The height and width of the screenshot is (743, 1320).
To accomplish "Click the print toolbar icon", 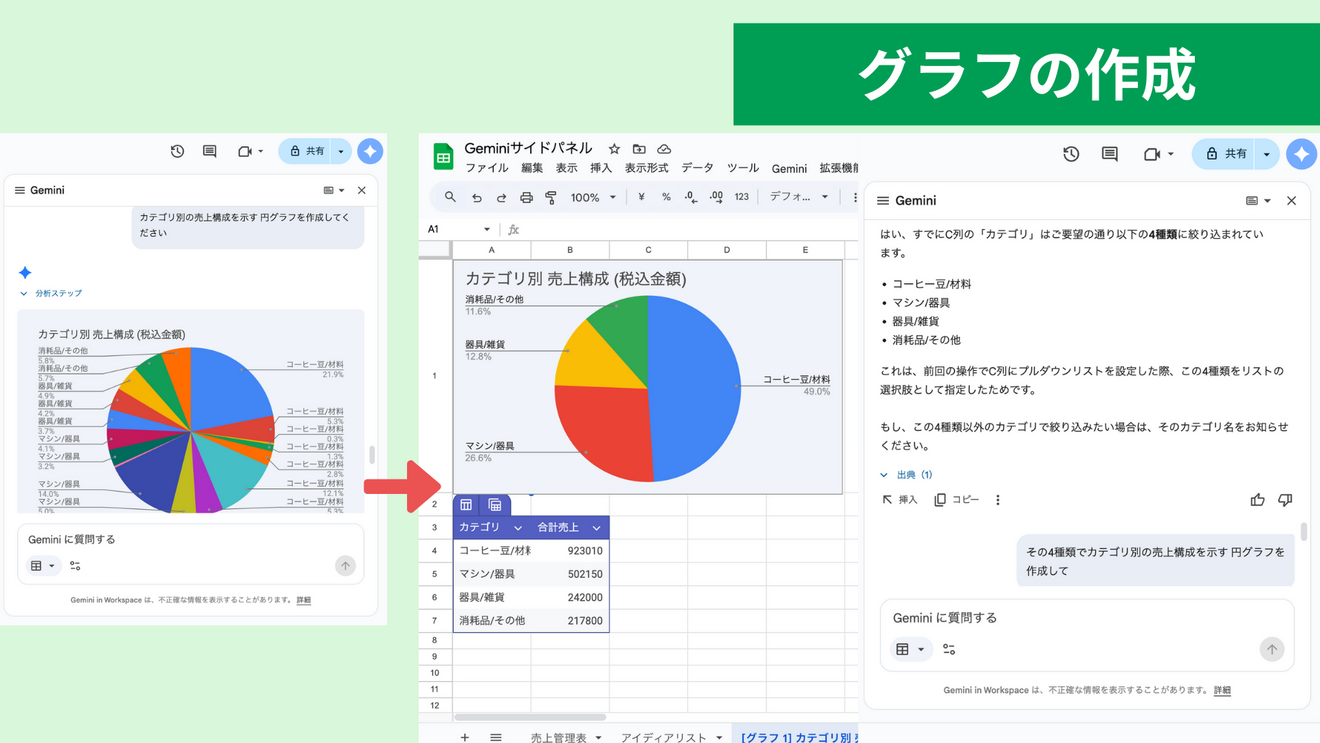I will (526, 198).
